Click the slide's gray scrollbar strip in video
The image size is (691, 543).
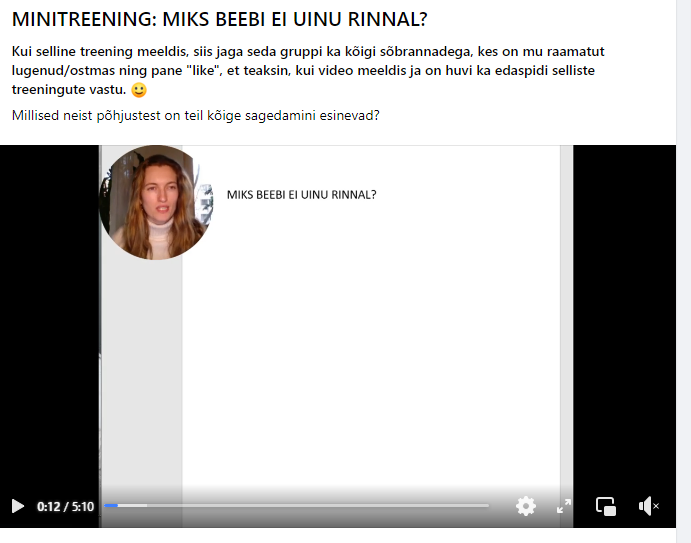coord(567,315)
